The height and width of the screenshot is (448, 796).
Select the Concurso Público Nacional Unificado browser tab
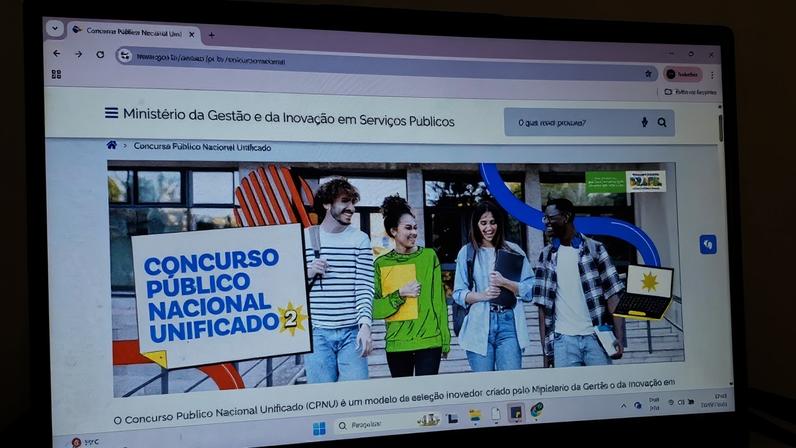[134, 33]
